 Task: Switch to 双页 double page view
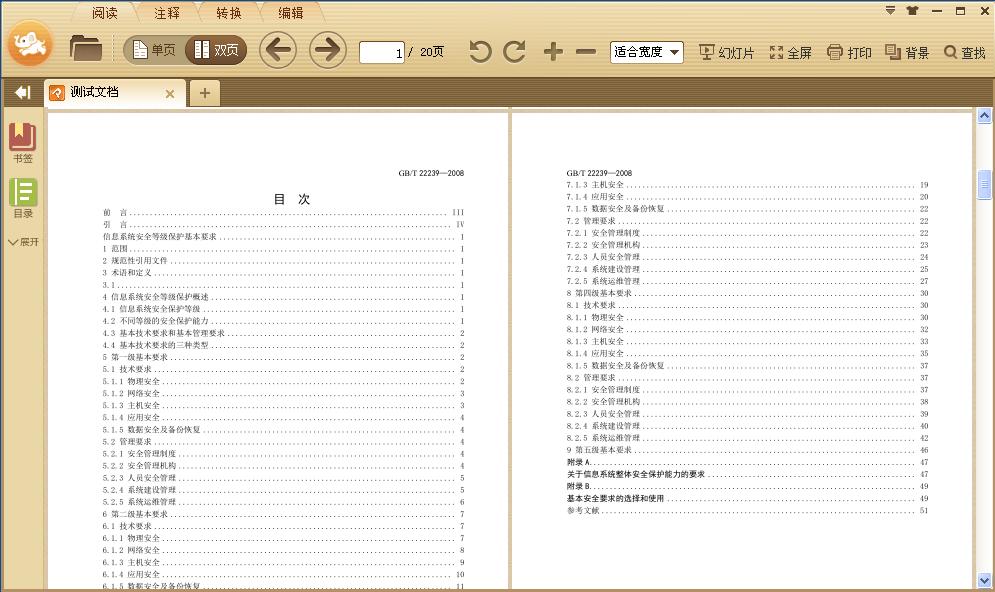tap(216, 50)
